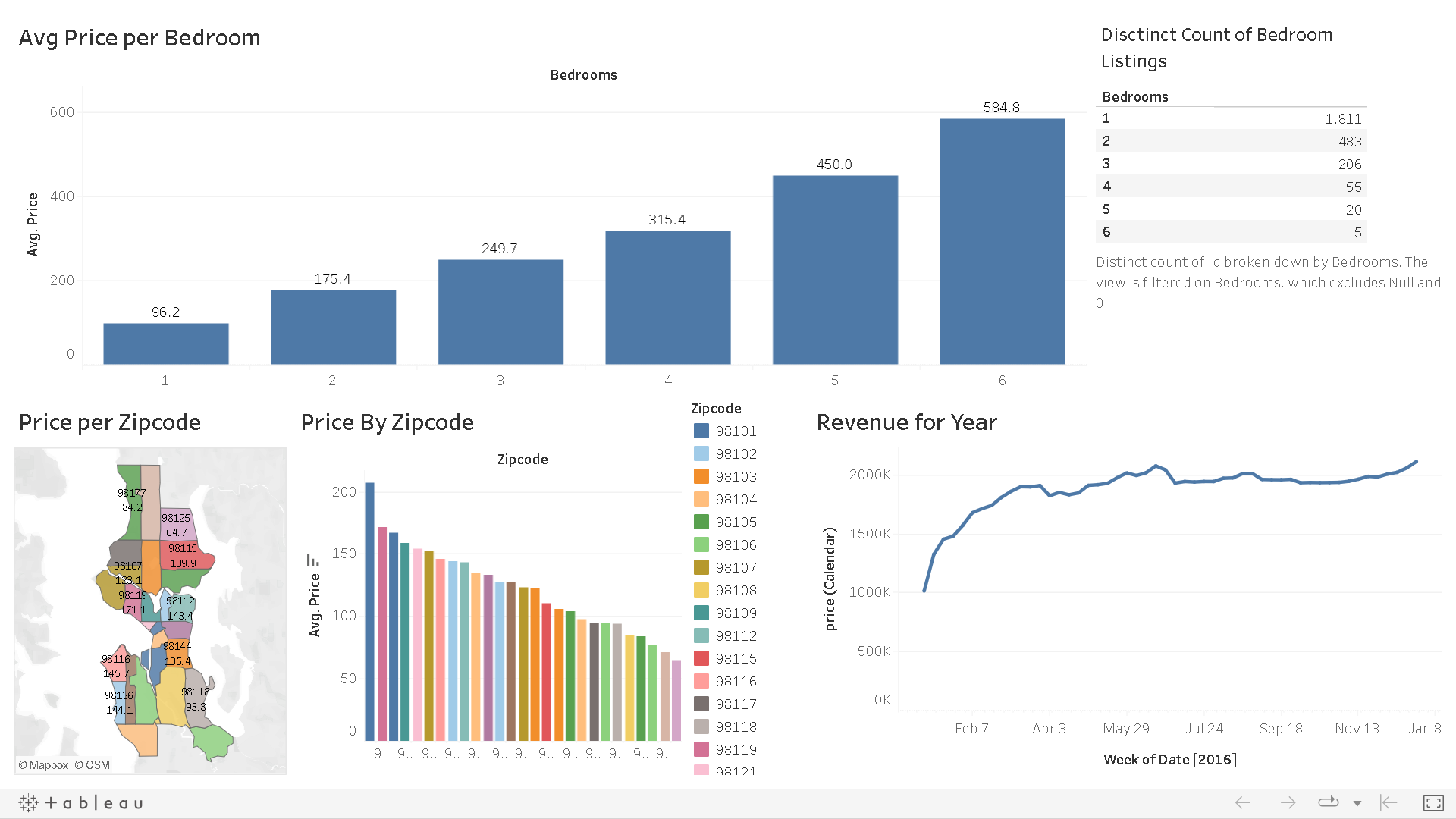Select the 6-bedroom bar showing 584.8
This screenshot has height=819, width=1456.
[1003, 235]
